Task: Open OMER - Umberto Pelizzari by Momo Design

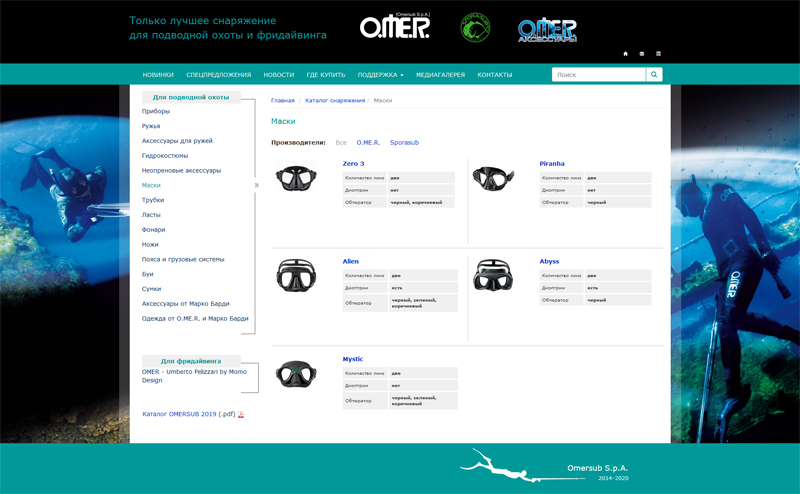Action: tap(194, 376)
